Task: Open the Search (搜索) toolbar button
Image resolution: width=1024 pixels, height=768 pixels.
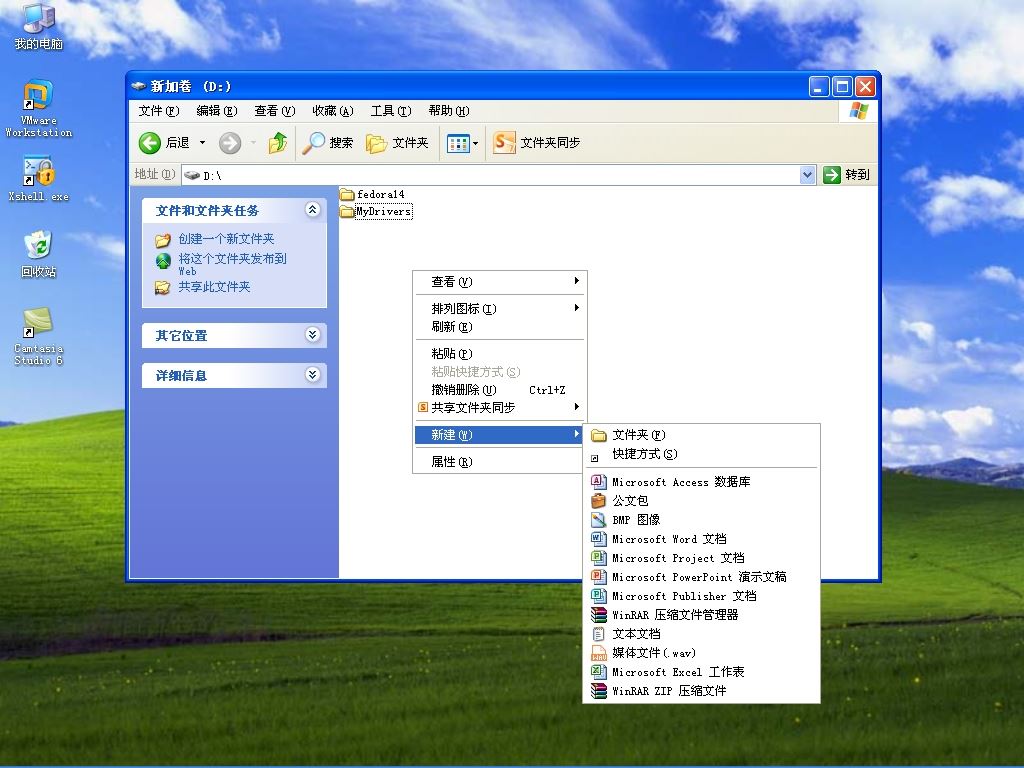Action: coord(328,143)
